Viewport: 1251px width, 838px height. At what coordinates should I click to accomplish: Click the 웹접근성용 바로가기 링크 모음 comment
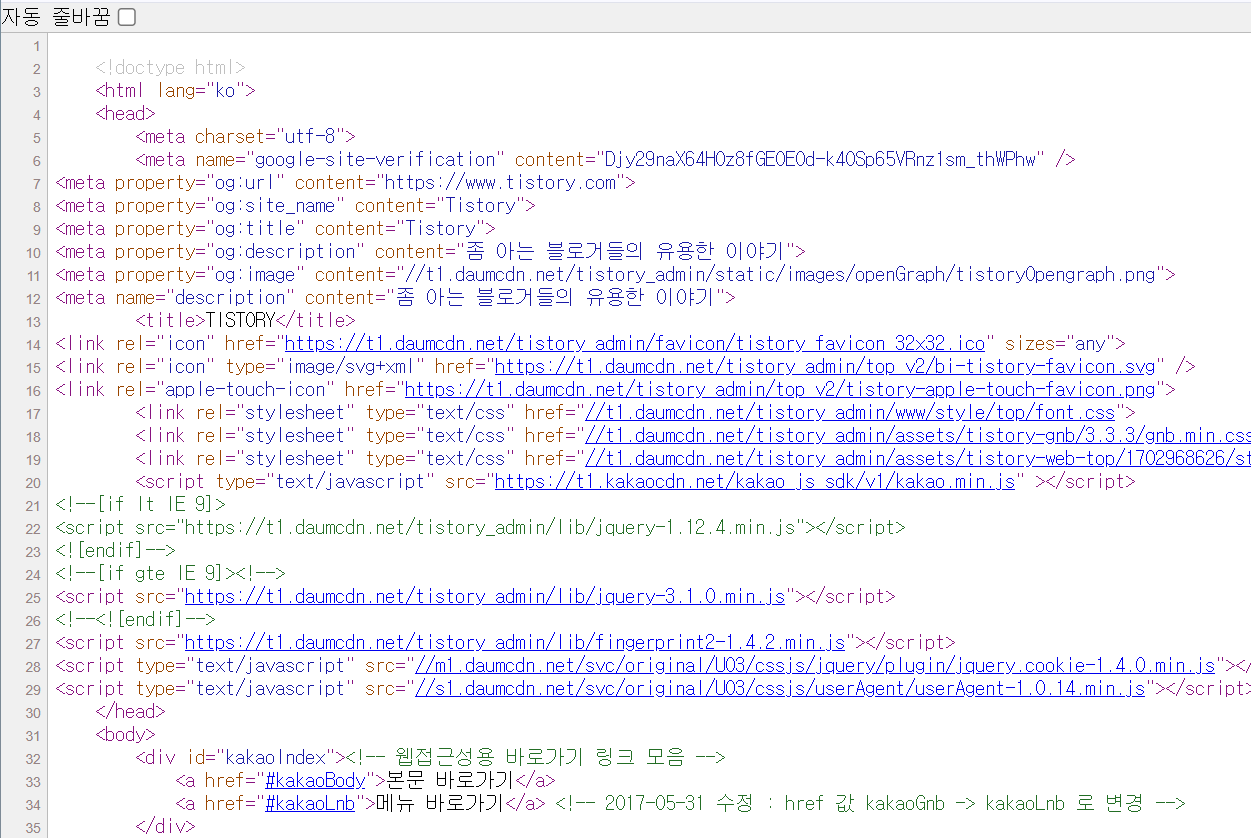point(536,757)
